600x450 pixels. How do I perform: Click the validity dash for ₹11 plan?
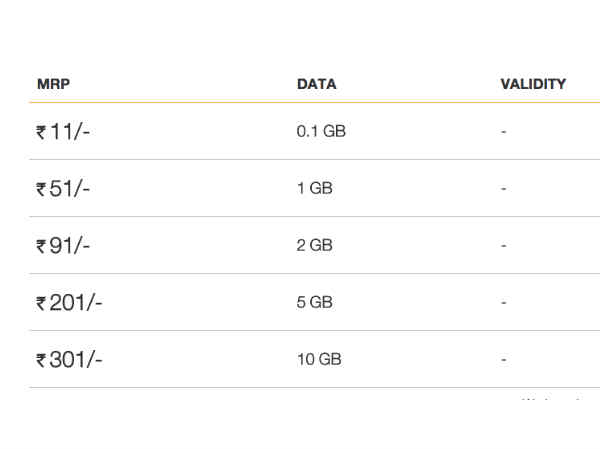[x=504, y=132]
